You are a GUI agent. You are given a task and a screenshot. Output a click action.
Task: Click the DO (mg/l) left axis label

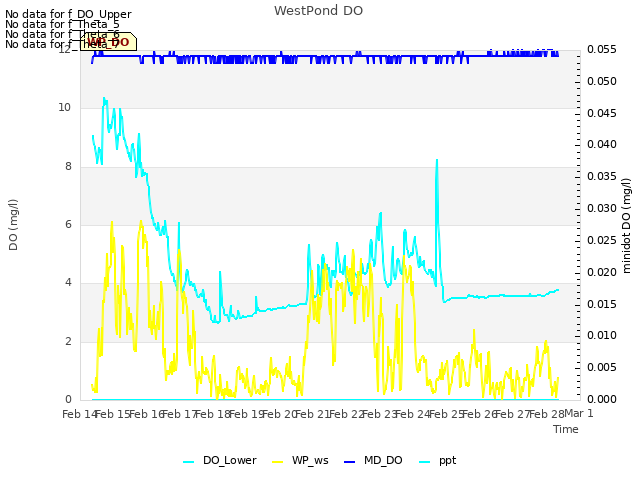point(13,225)
